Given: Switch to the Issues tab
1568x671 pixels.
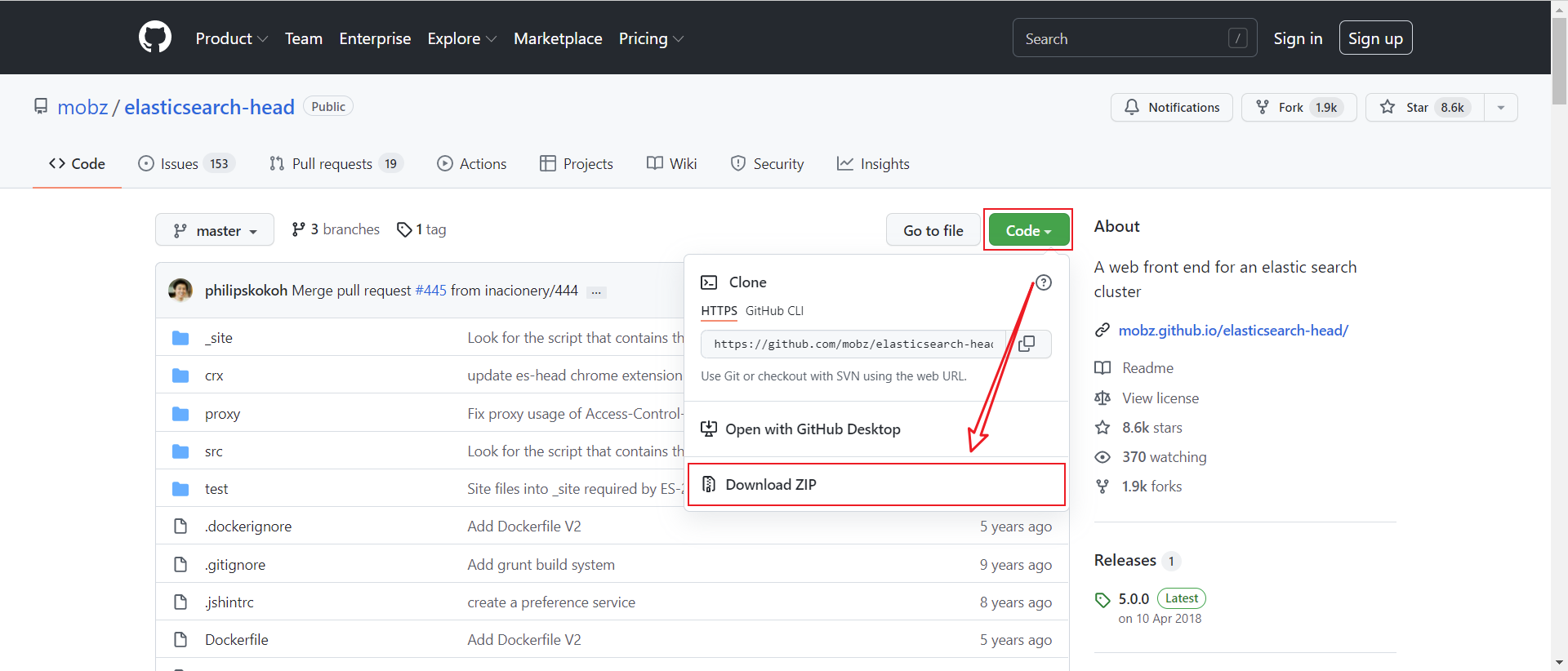Looking at the screenshot, I should click(x=187, y=164).
